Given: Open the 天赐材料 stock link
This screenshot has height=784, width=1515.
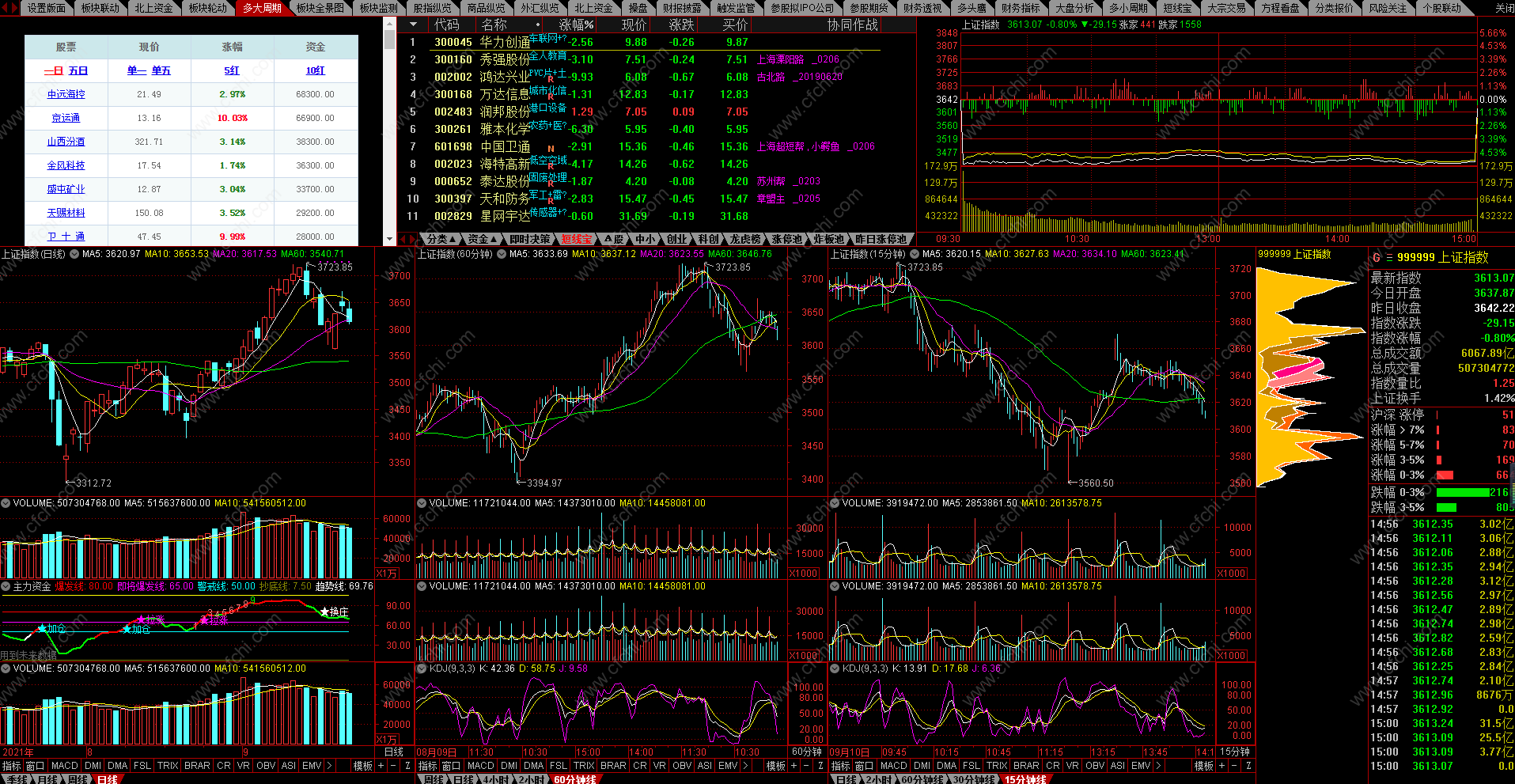Looking at the screenshot, I should pos(66,213).
